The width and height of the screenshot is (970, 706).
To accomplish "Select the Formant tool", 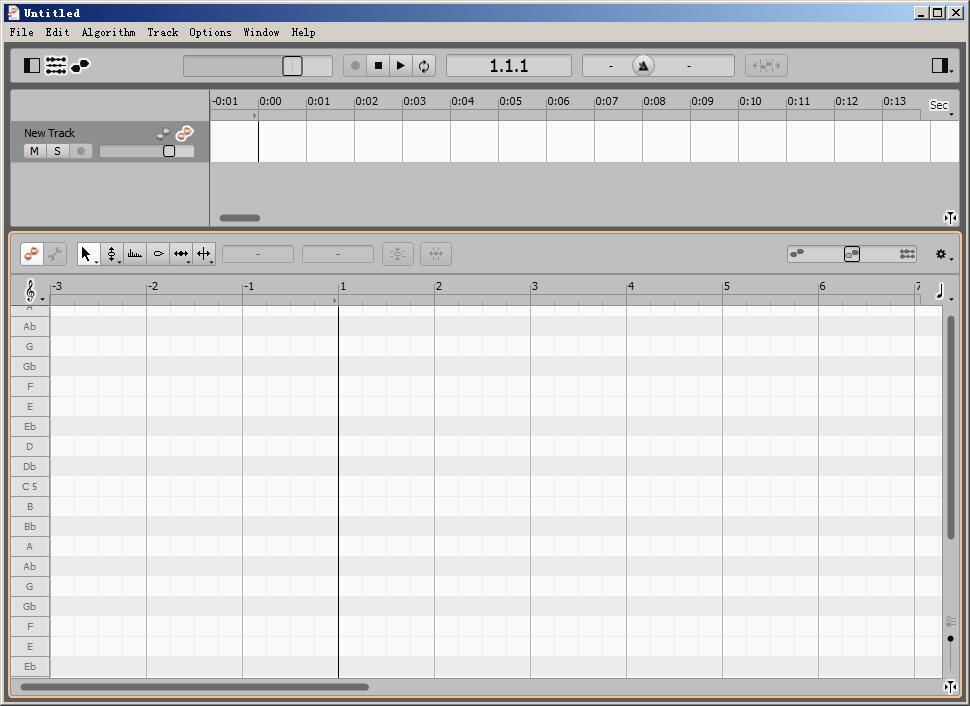I will 135,254.
